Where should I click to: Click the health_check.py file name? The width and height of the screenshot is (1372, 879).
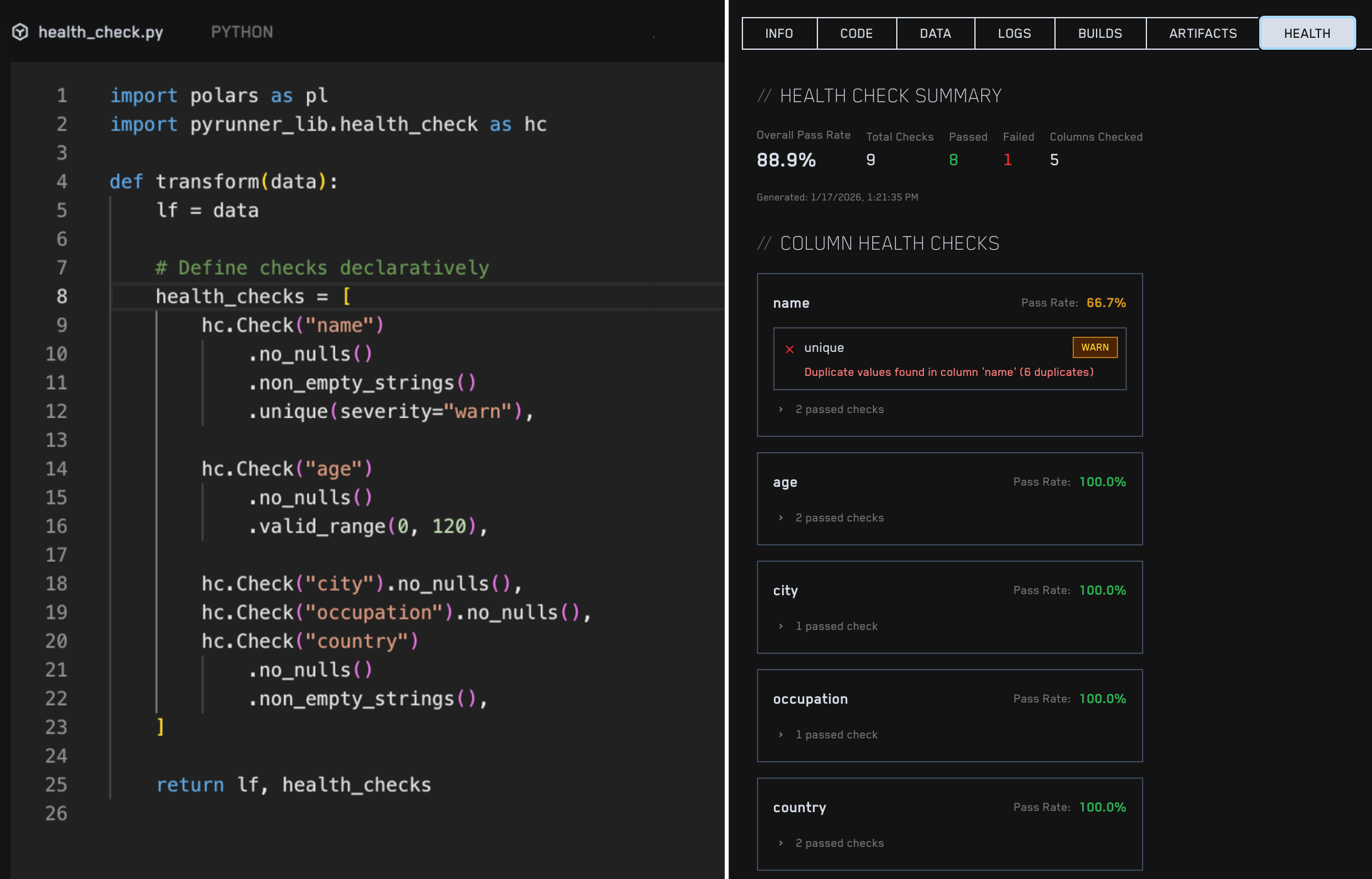pos(101,32)
